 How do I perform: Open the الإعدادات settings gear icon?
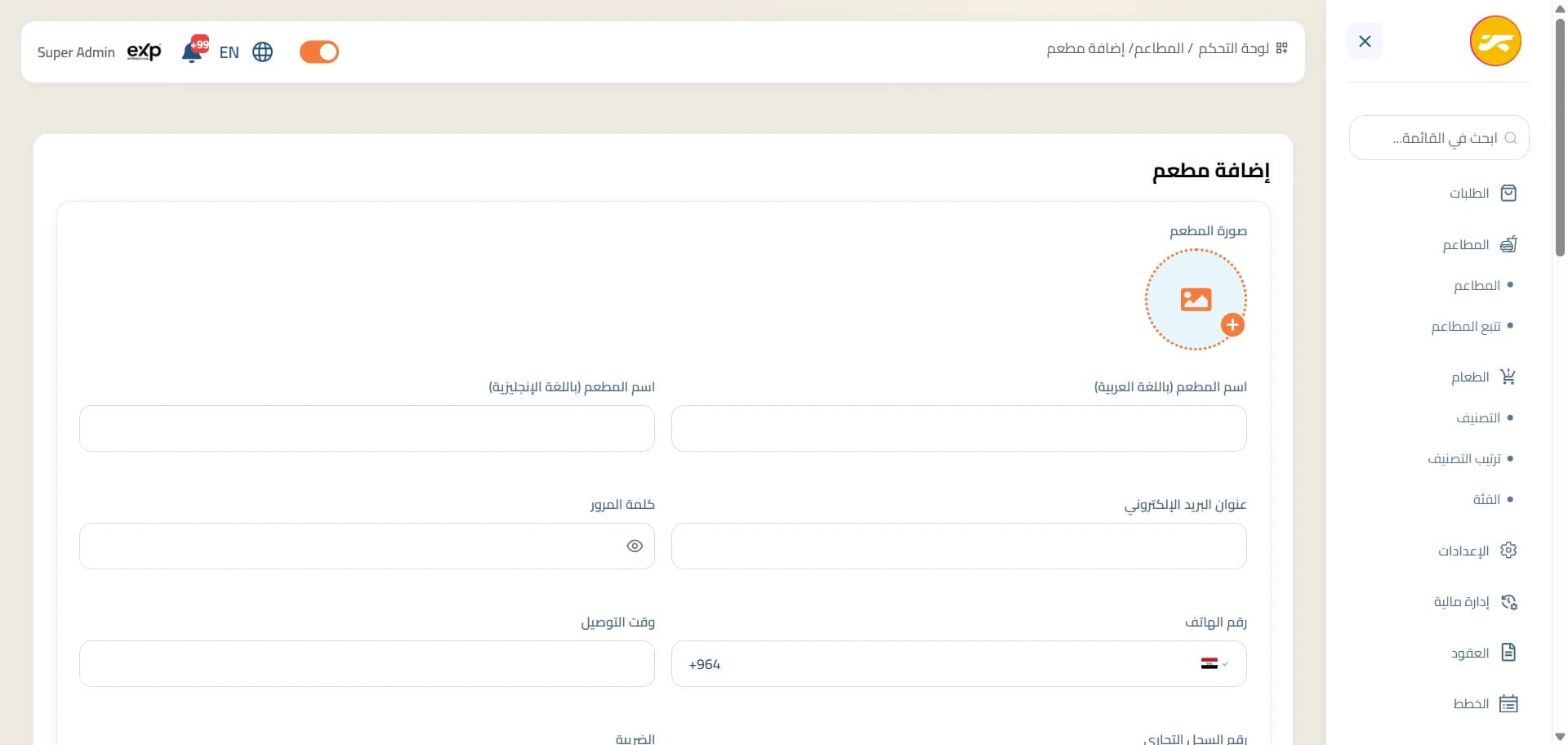click(1508, 550)
